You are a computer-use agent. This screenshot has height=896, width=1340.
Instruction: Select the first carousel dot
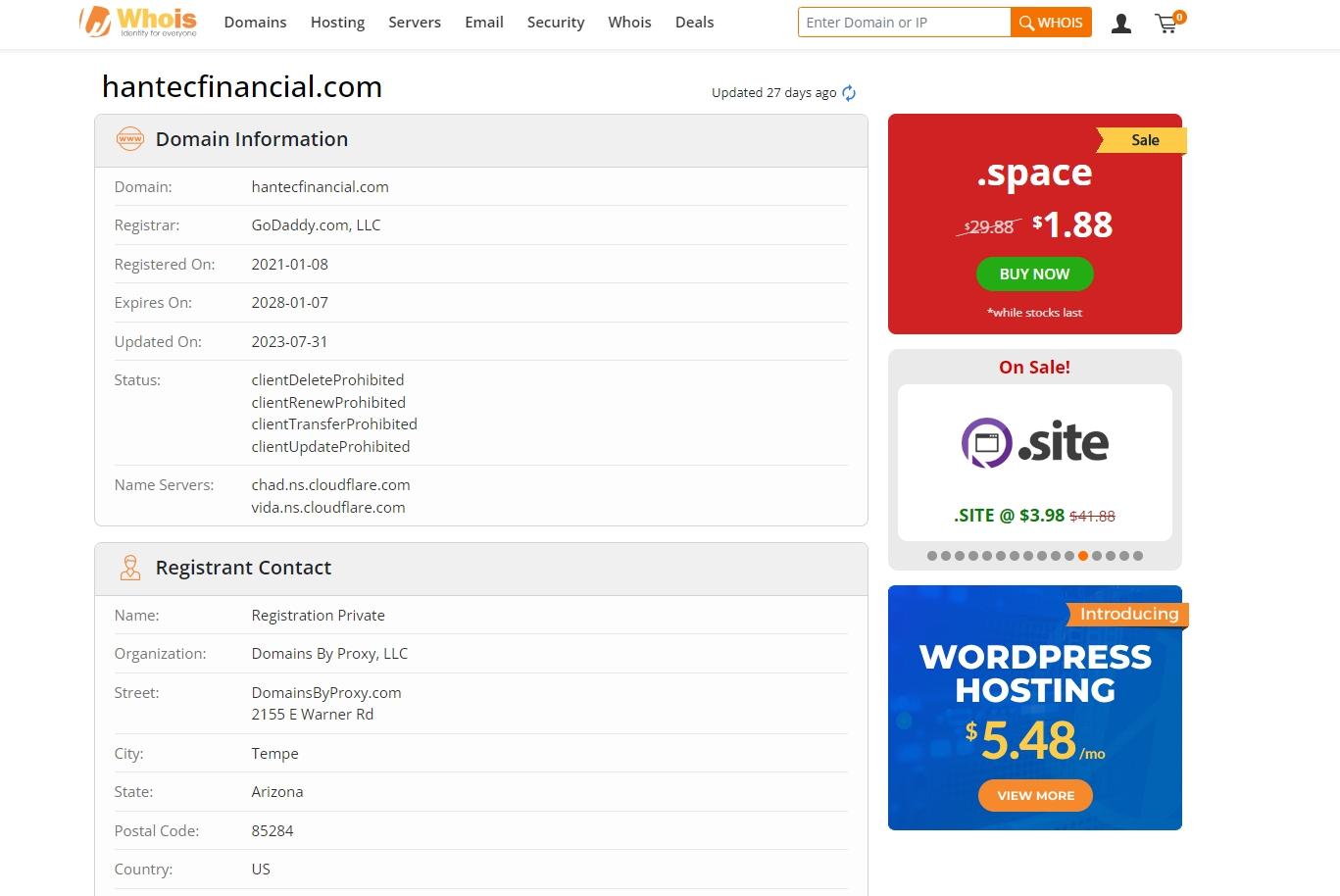(x=932, y=556)
